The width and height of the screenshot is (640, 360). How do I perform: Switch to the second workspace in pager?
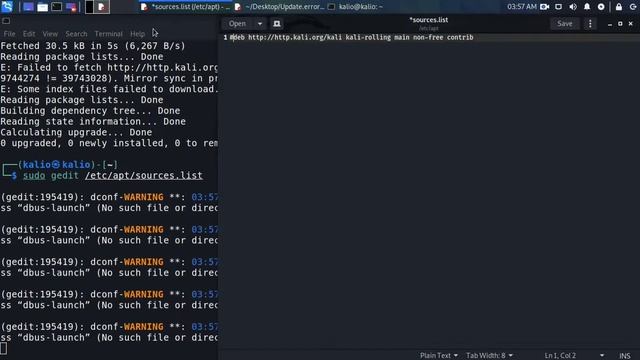pyautogui.click(x=102, y=7)
